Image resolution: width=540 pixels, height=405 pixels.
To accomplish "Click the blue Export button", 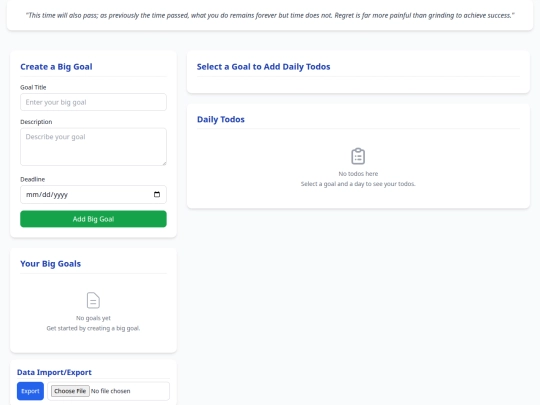I will 30,391.
